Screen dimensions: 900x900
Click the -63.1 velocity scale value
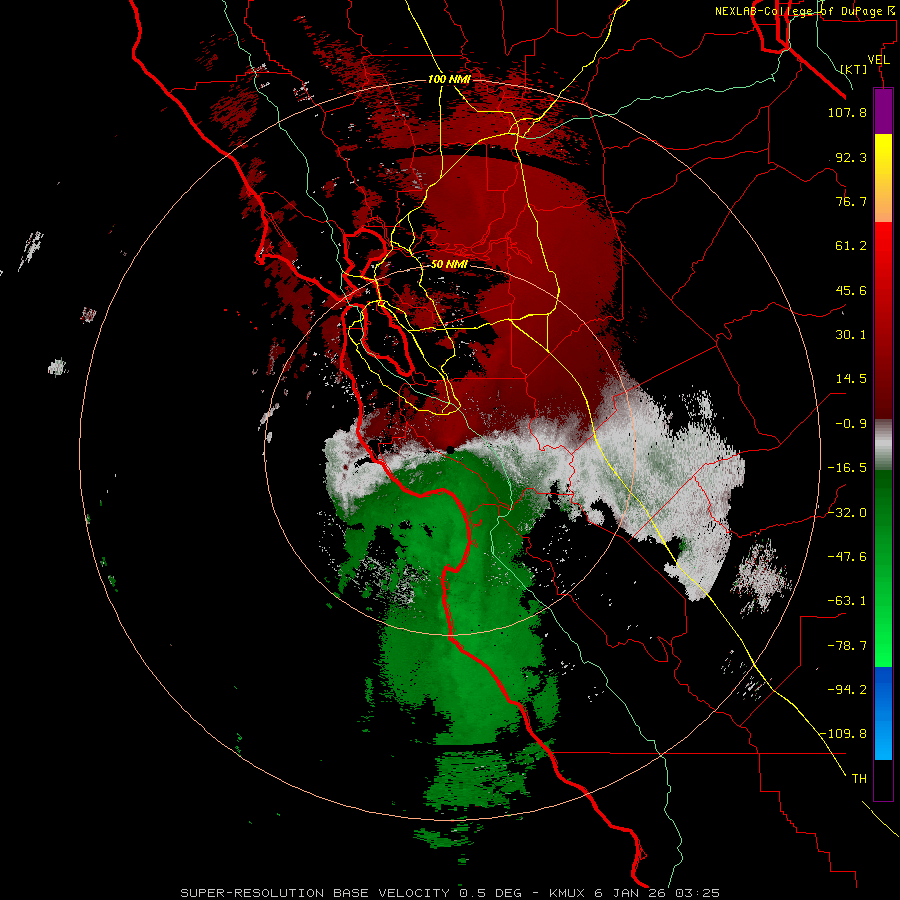[x=847, y=601]
